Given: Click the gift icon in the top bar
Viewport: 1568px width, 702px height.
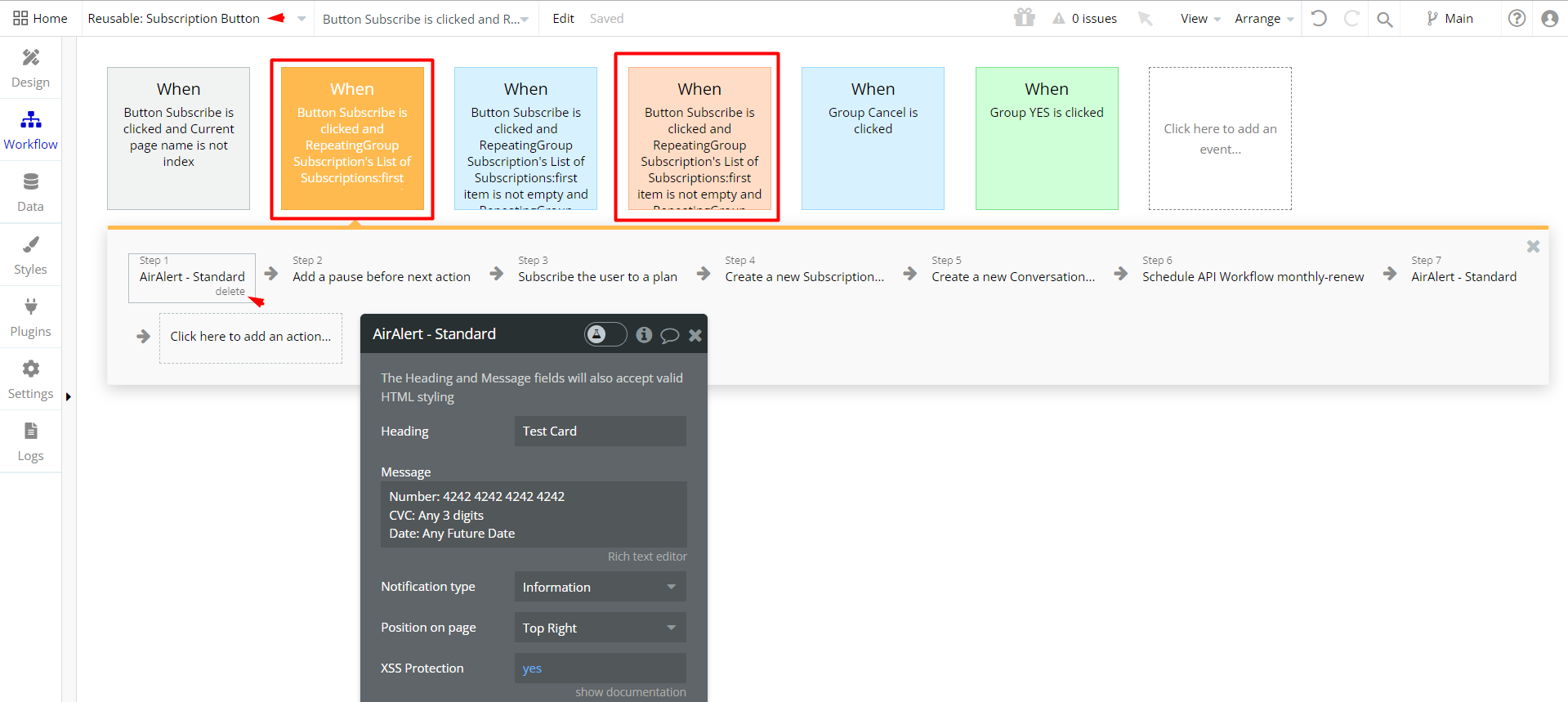Looking at the screenshot, I should (x=1024, y=17).
